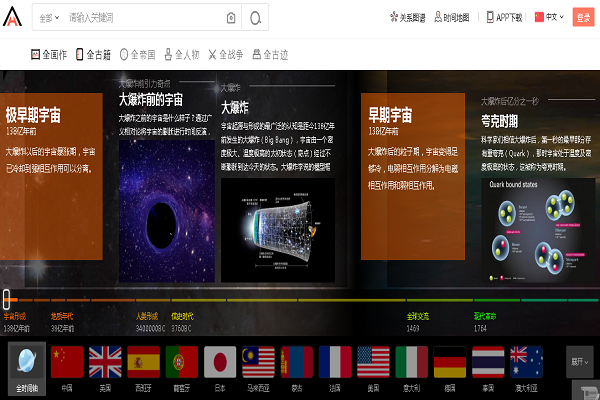This screenshot has height=400, width=600.
Task: Select the 全战争 wars tab
Action: (226, 54)
